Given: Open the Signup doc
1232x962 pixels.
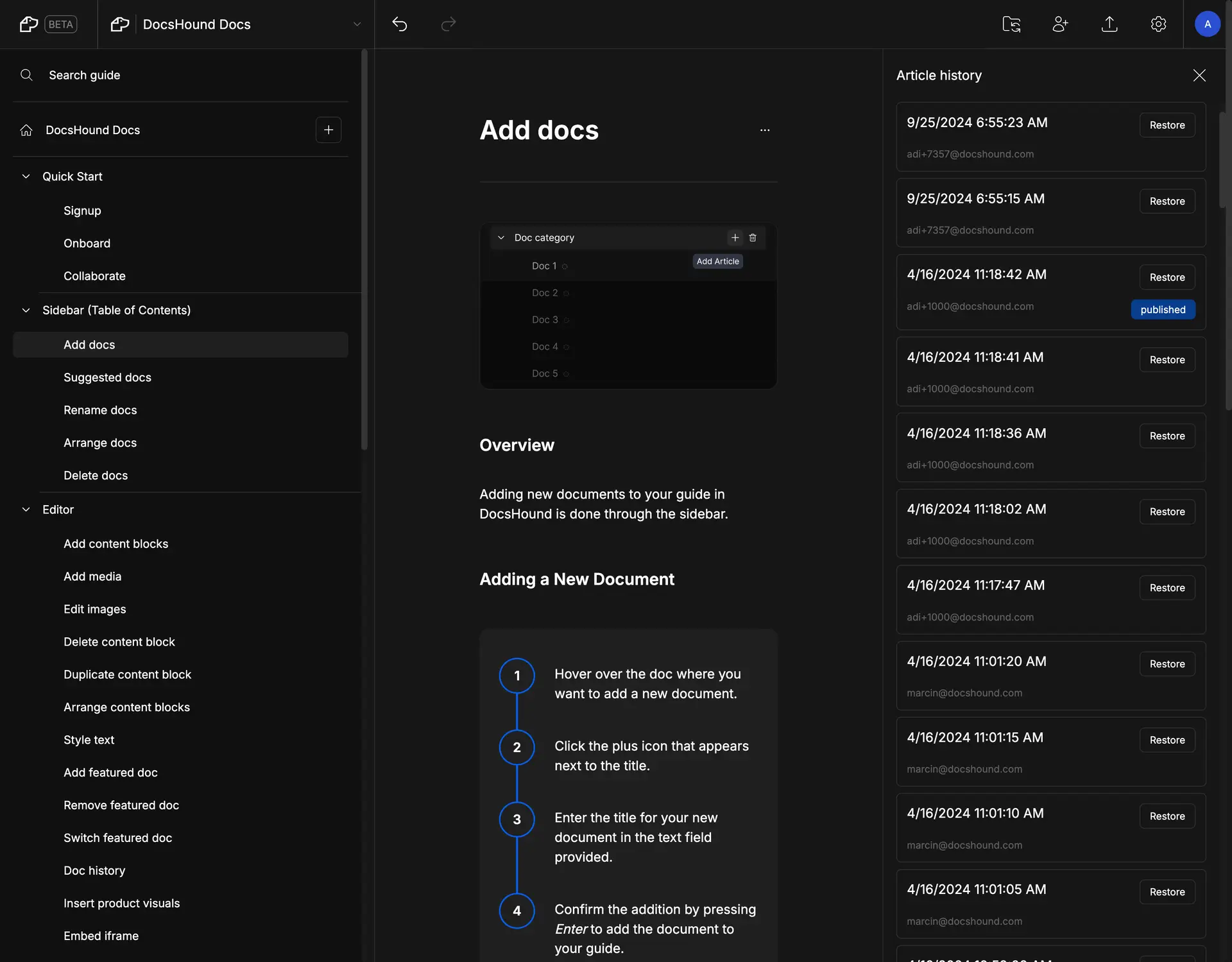Looking at the screenshot, I should click(x=82, y=210).
